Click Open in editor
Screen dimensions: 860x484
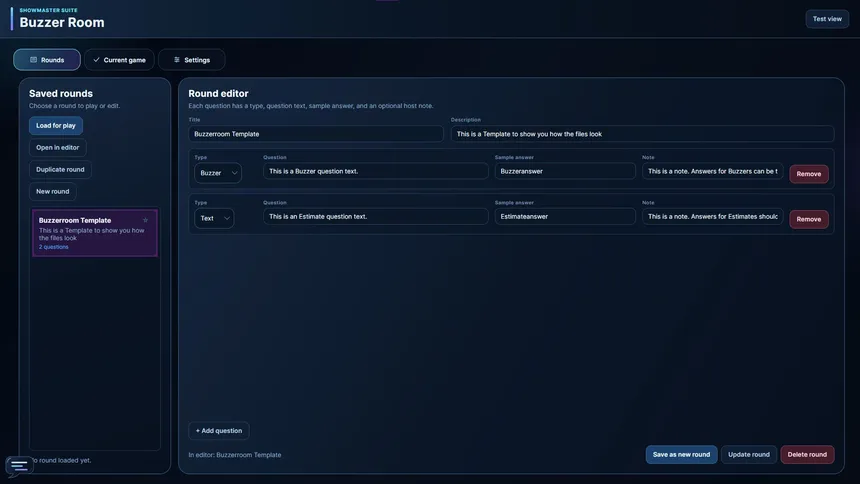pos(58,148)
